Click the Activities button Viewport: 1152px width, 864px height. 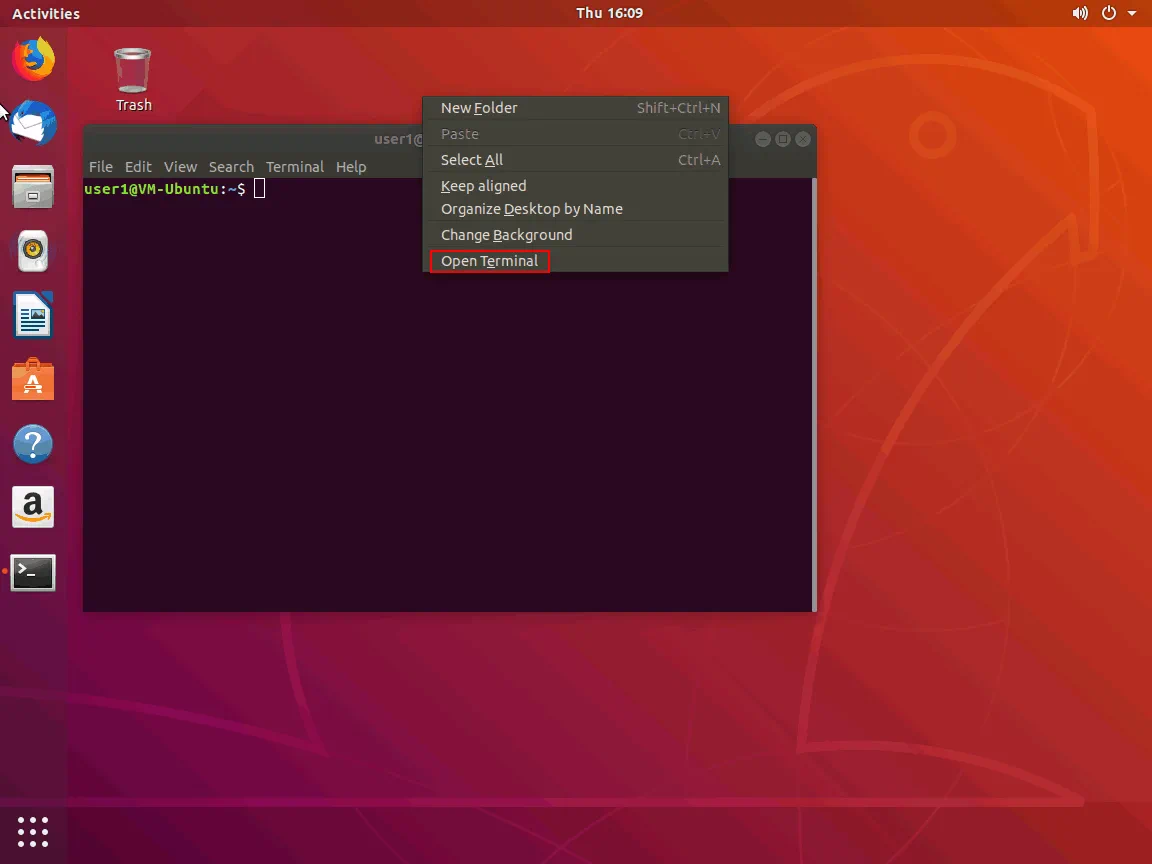point(46,13)
